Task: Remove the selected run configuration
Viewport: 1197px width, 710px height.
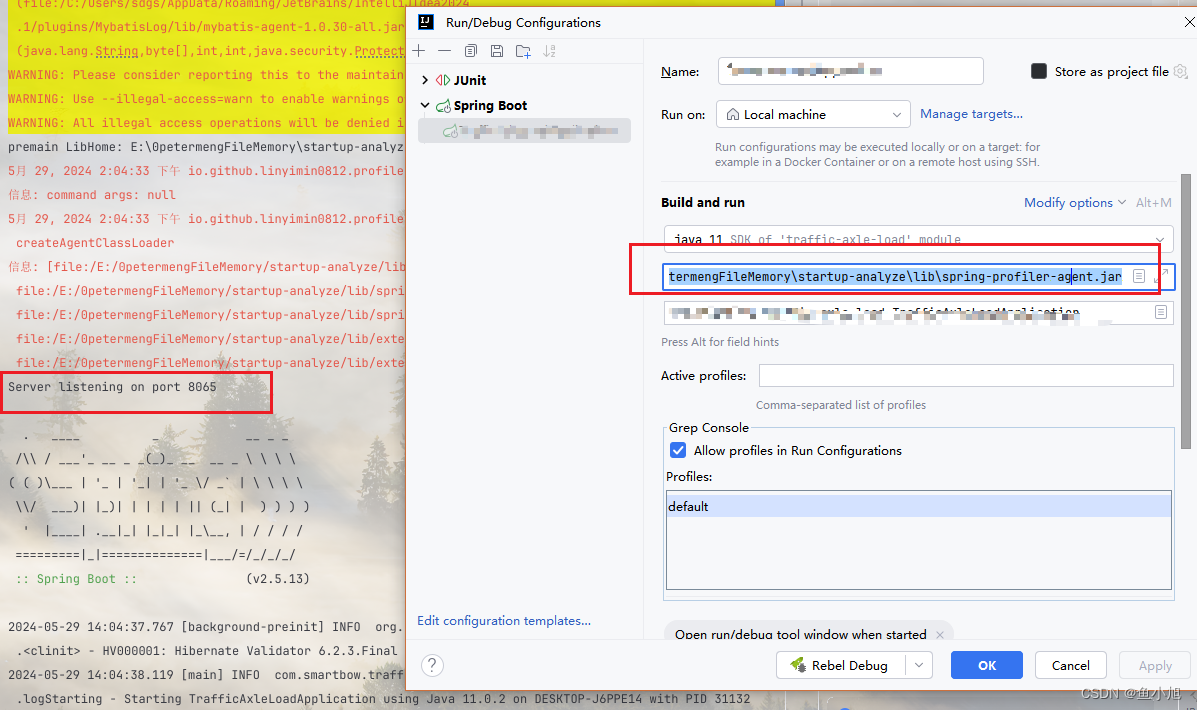Action: click(444, 51)
